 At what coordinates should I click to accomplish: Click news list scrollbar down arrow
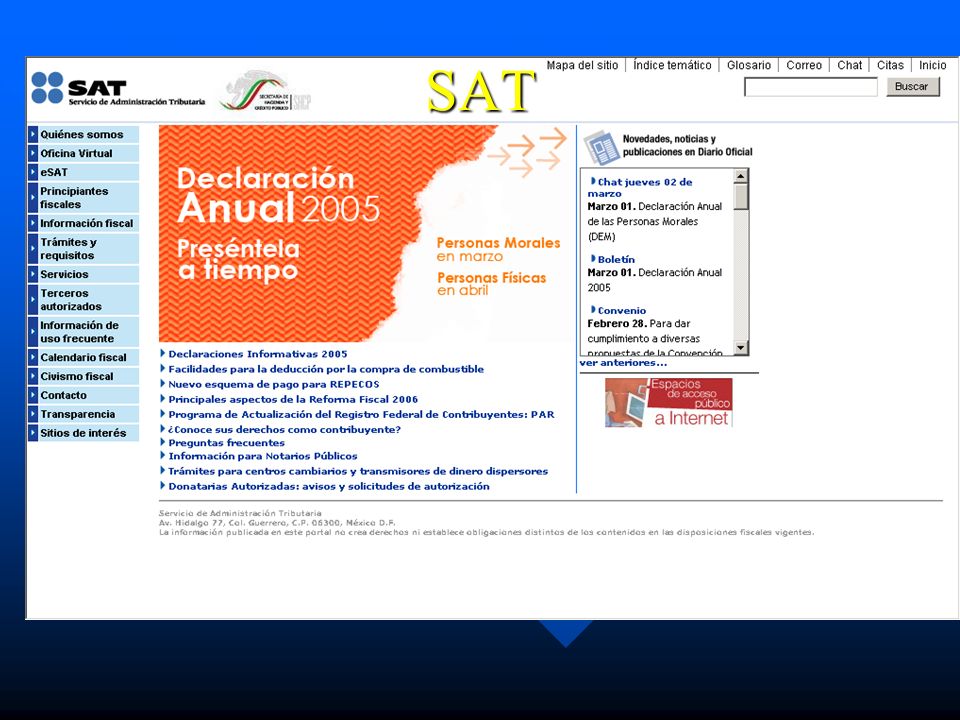tap(741, 348)
